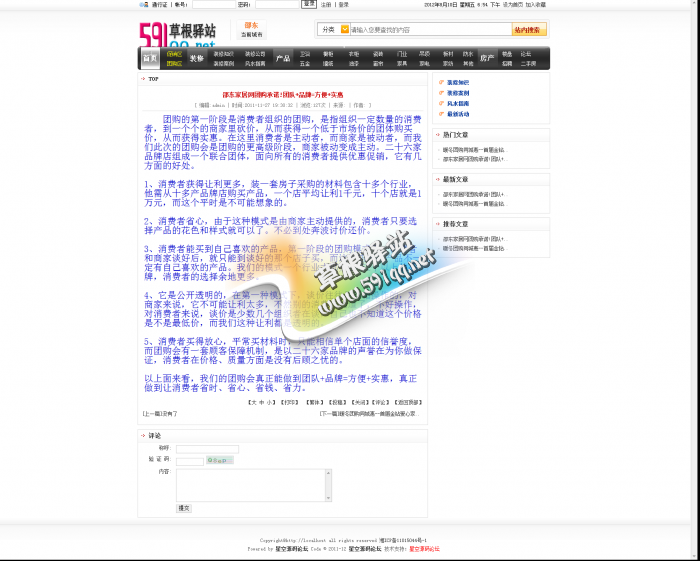Click the red arrow icon beside 热门文章
This screenshot has height=561, width=700.
click(x=438, y=135)
